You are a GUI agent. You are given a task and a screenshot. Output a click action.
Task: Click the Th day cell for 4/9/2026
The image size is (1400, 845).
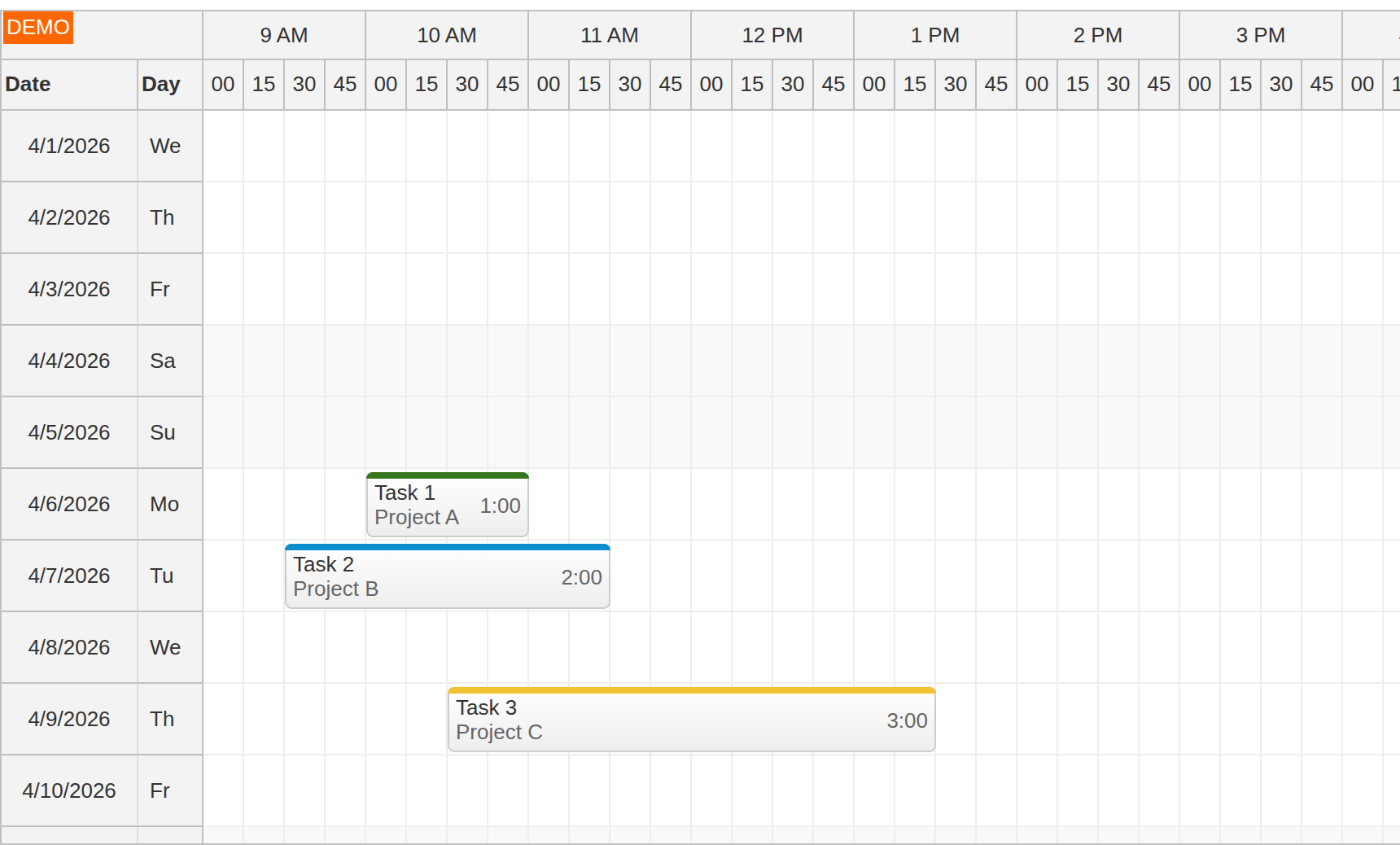(x=161, y=719)
